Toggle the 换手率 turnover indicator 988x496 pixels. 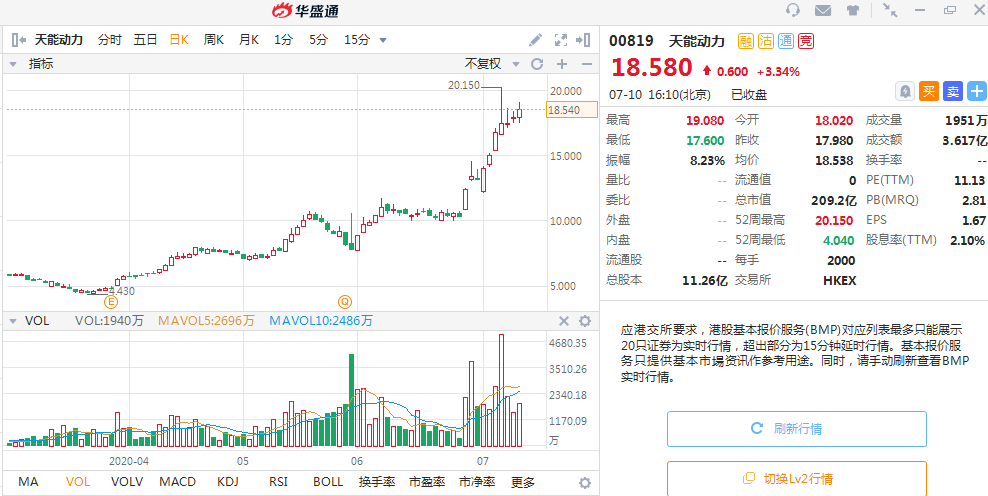coord(377,482)
